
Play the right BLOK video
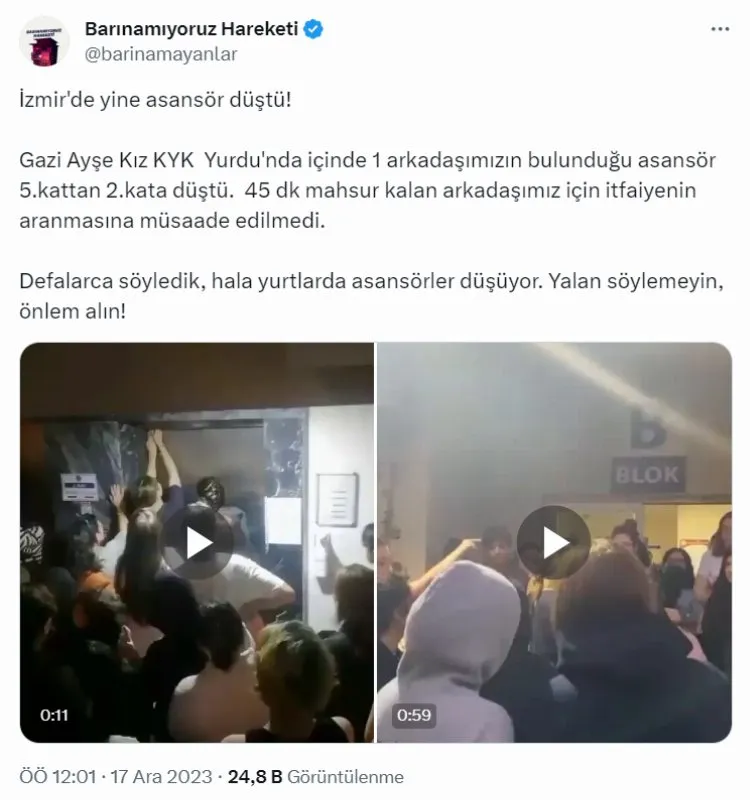(554, 542)
